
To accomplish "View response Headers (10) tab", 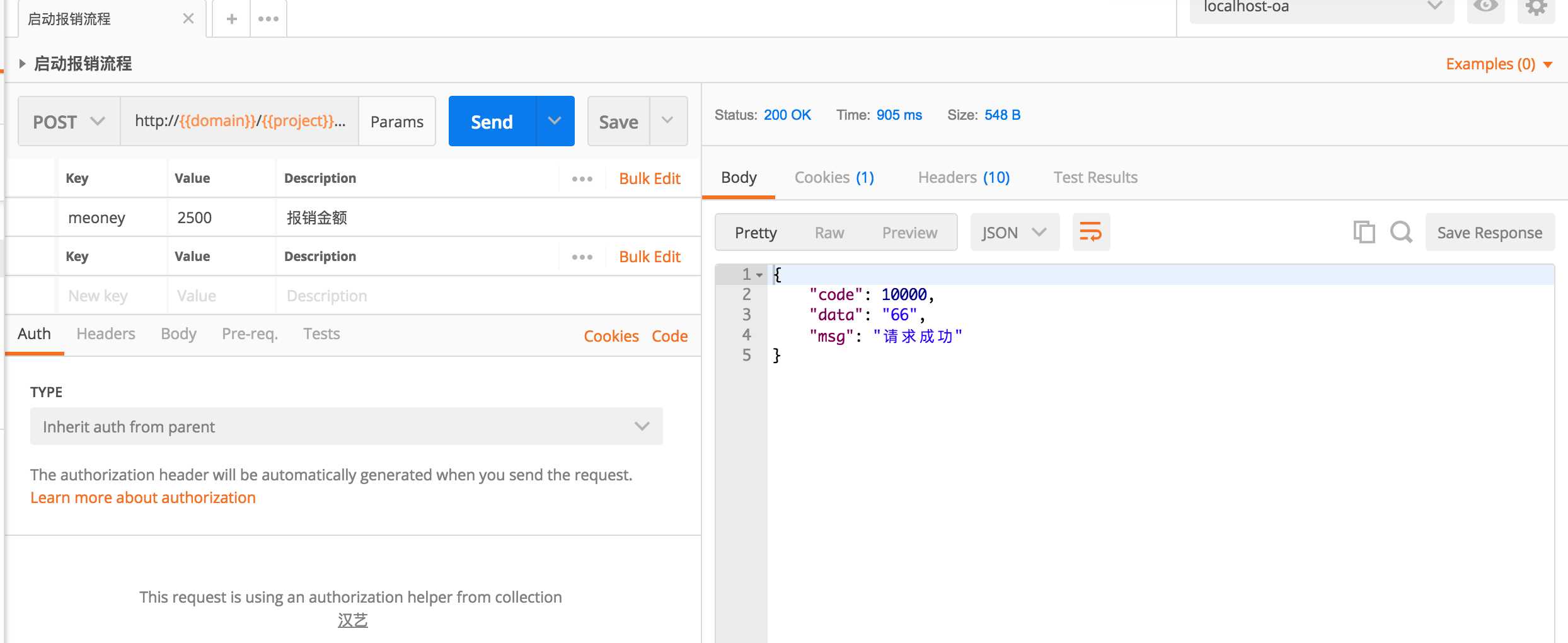I will tap(964, 178).
